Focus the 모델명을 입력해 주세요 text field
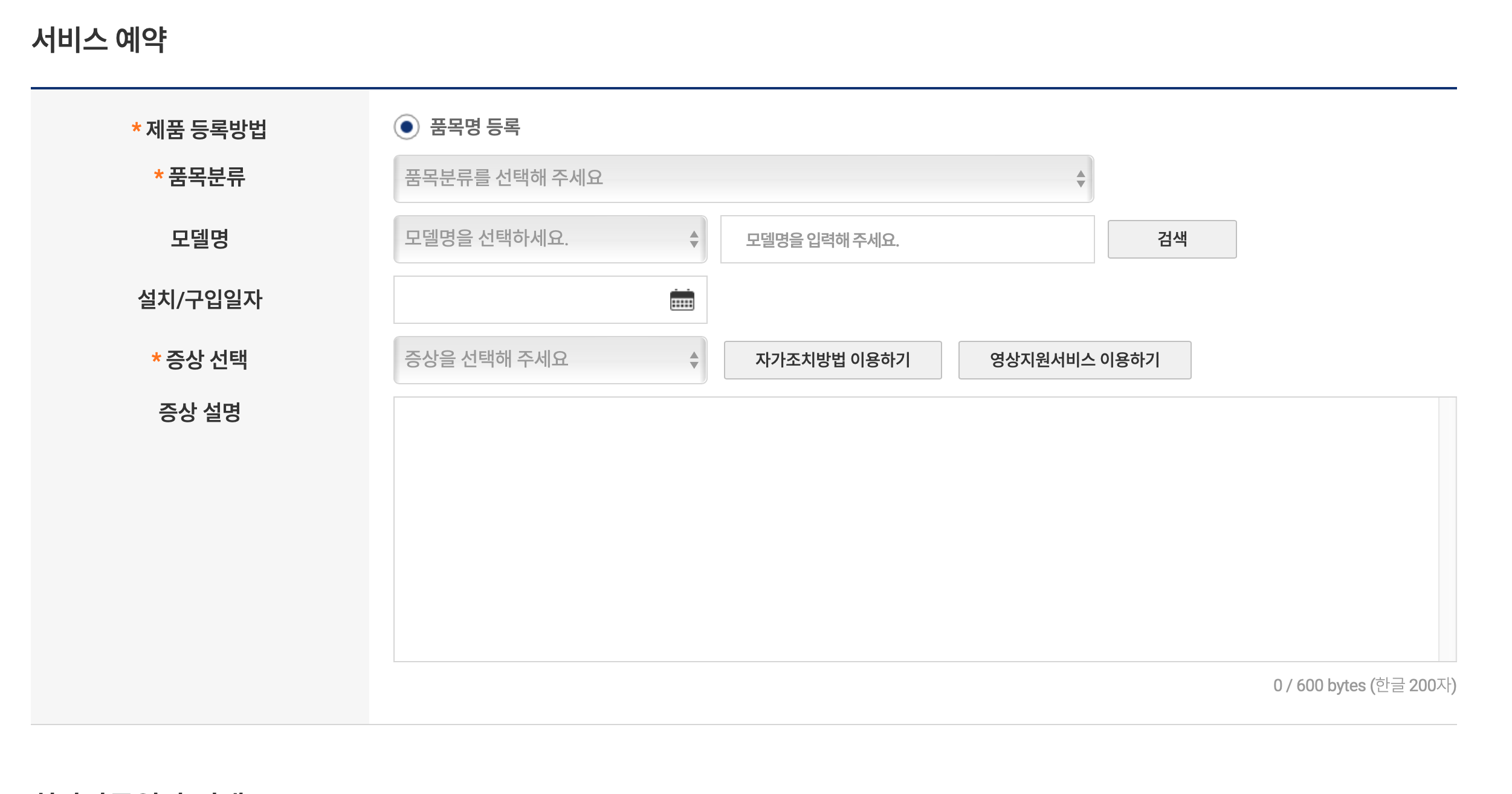Image resolution: width=1512 pixels, height=794 pixels. [906, 239]
